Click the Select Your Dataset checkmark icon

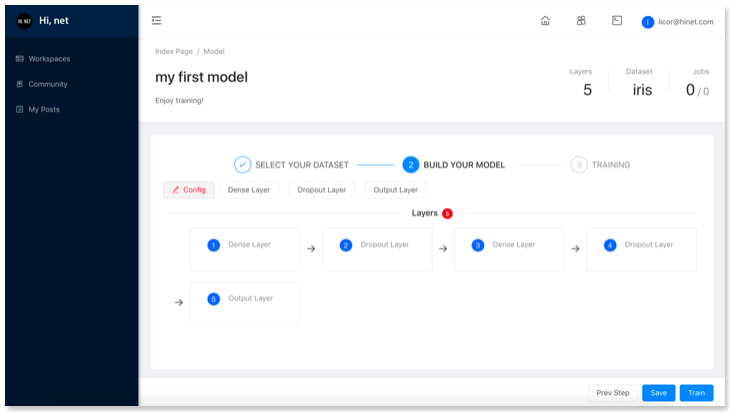242,165
